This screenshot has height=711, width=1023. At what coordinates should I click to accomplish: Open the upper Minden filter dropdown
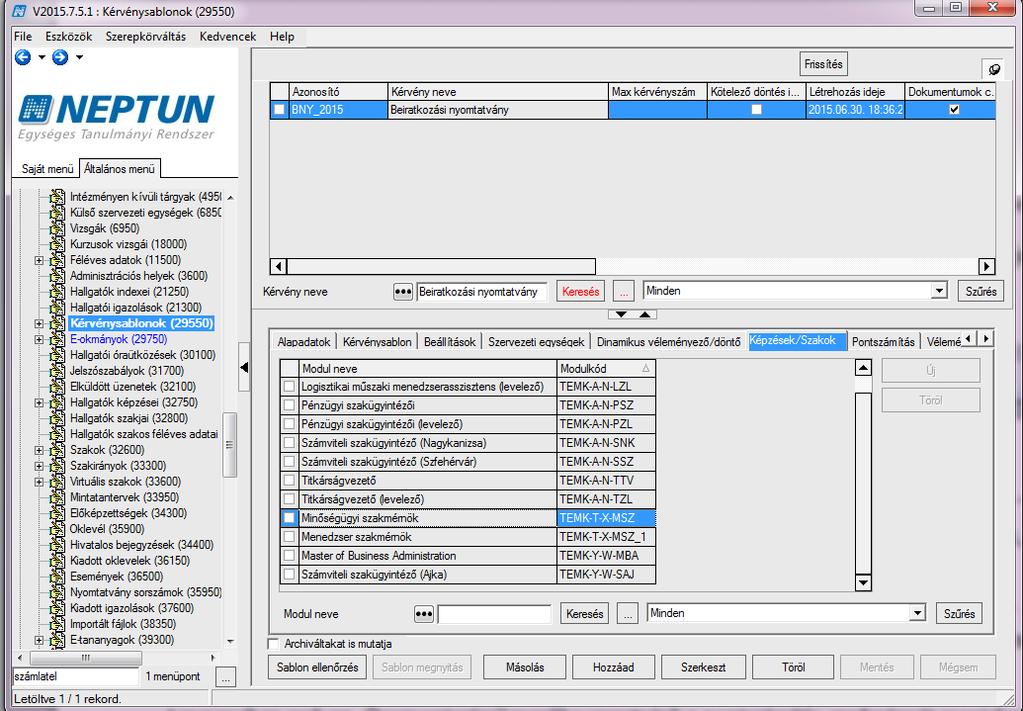(939, 291)
